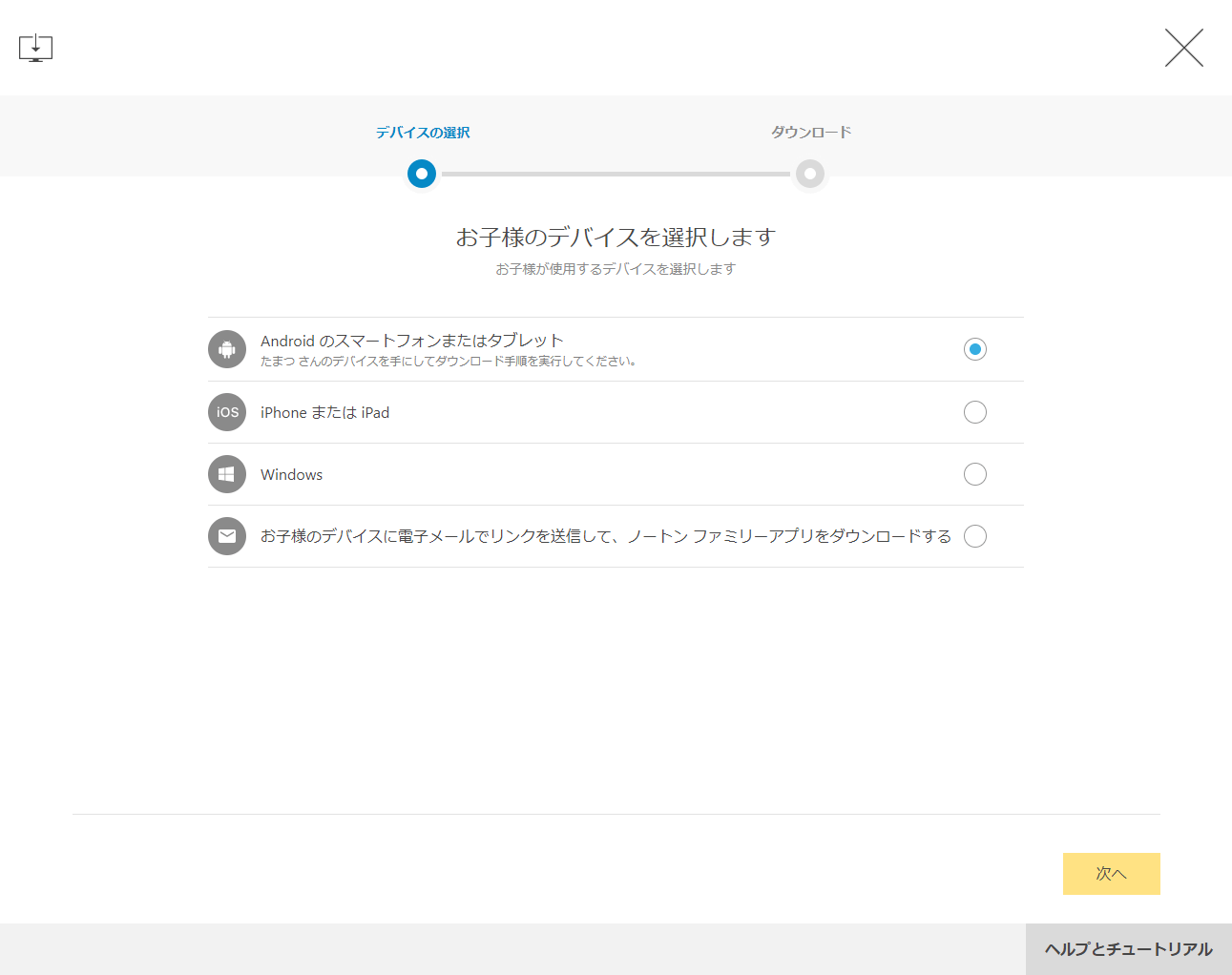Viewport: 1232px width, 975px height.
Task: Click the ダウンロード step label
Action: click(x=810, y=133)
